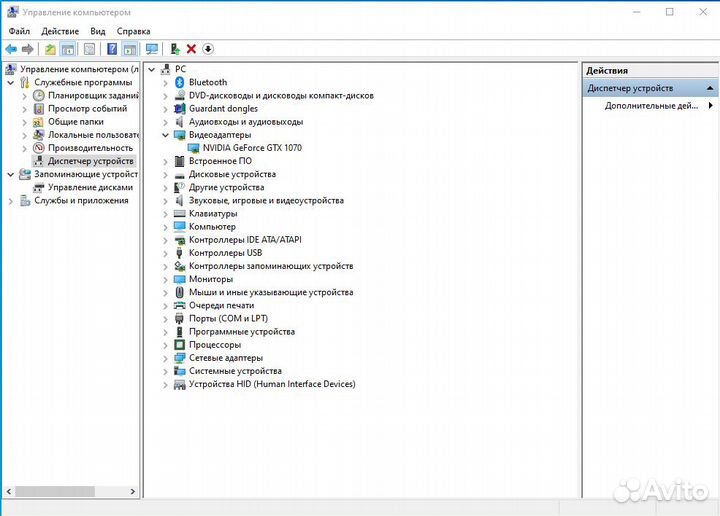Click the Help question-mark toolbar icon
Image resolution: width=720 pixels, height=516 pixels.
point(112,49)
